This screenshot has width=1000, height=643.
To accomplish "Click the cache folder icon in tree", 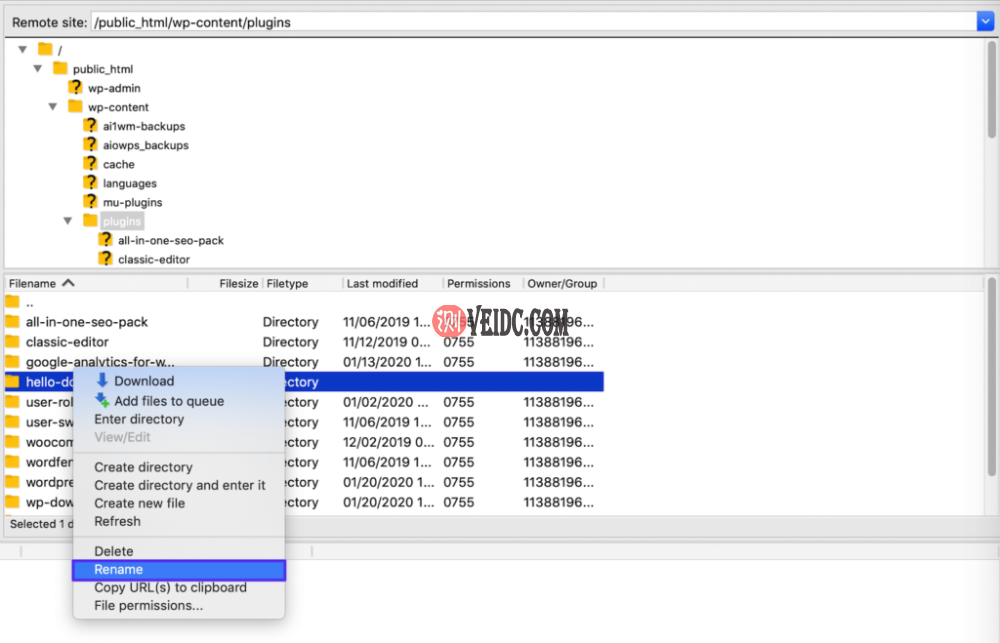I will [90, 164].
